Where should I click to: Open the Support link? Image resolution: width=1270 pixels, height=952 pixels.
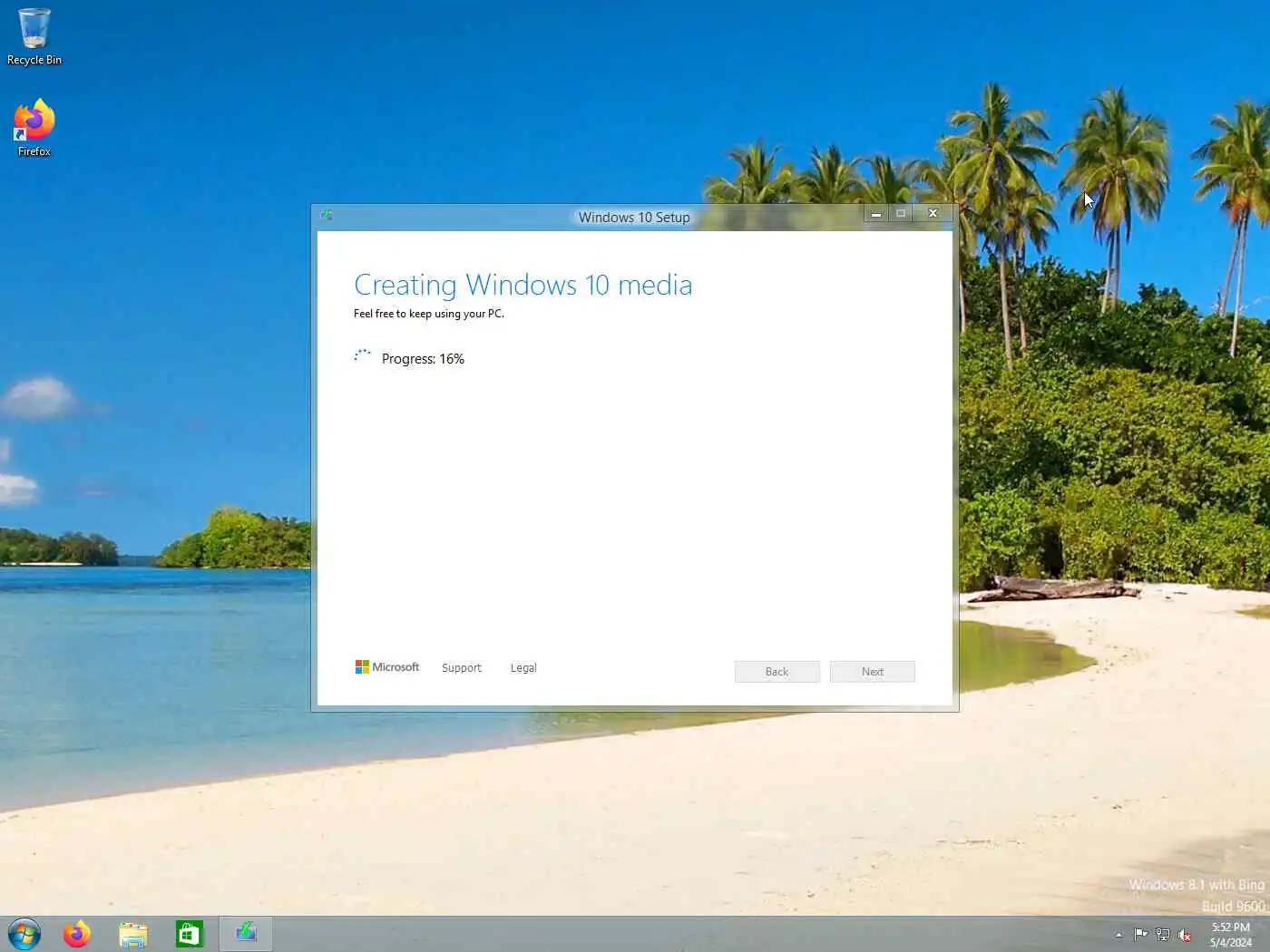(462, 668)
